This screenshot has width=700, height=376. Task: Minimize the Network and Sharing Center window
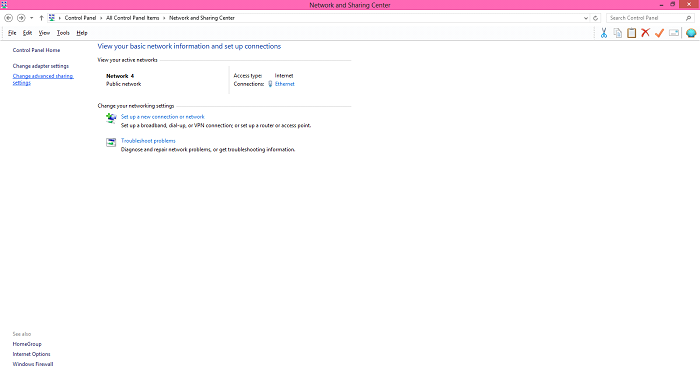point(661,4)
